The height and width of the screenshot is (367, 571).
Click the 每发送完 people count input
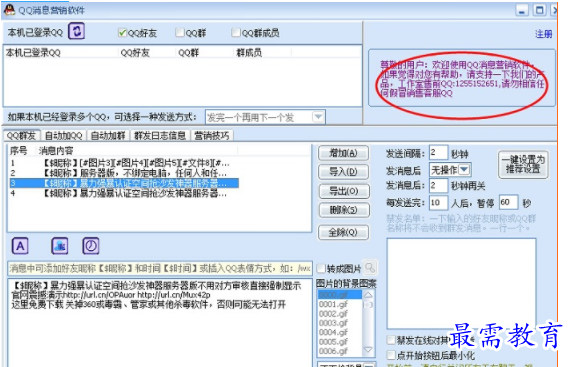click(x=438, y=203)
